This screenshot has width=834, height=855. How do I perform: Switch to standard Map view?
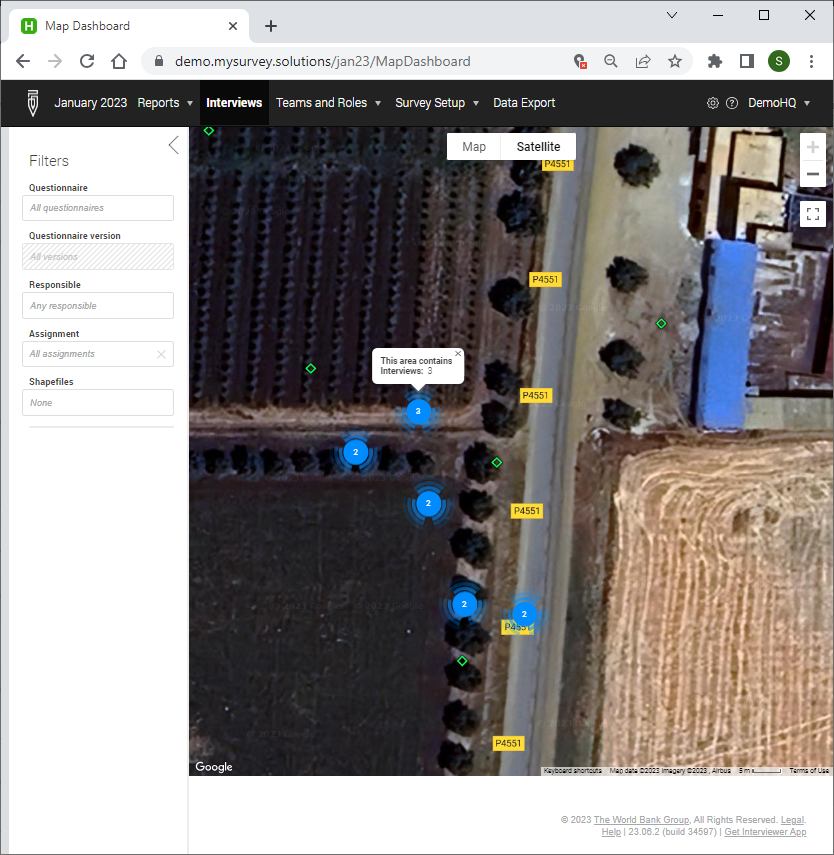[x=473, y=146]
